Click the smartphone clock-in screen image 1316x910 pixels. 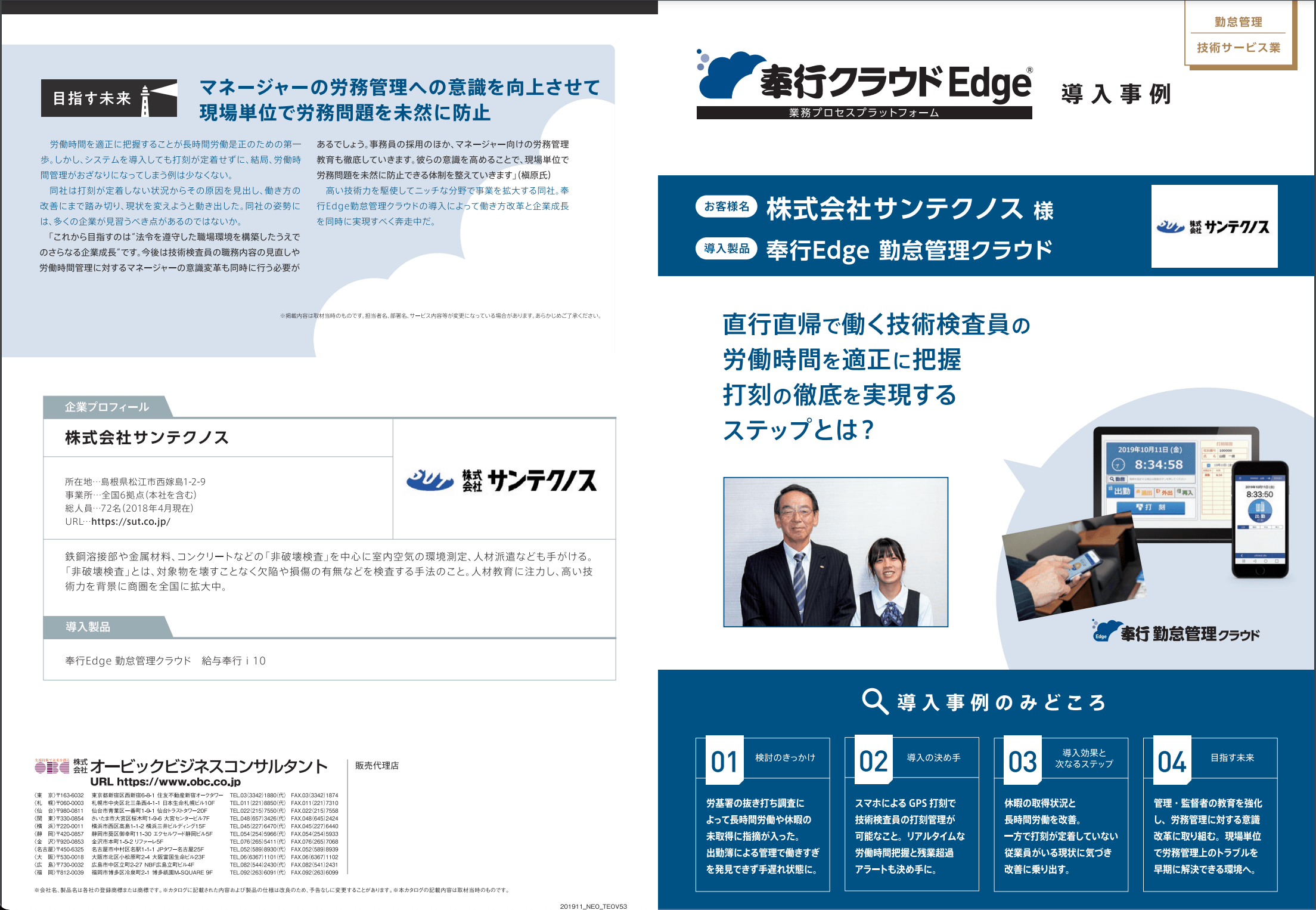click(x=1260, y=520)
